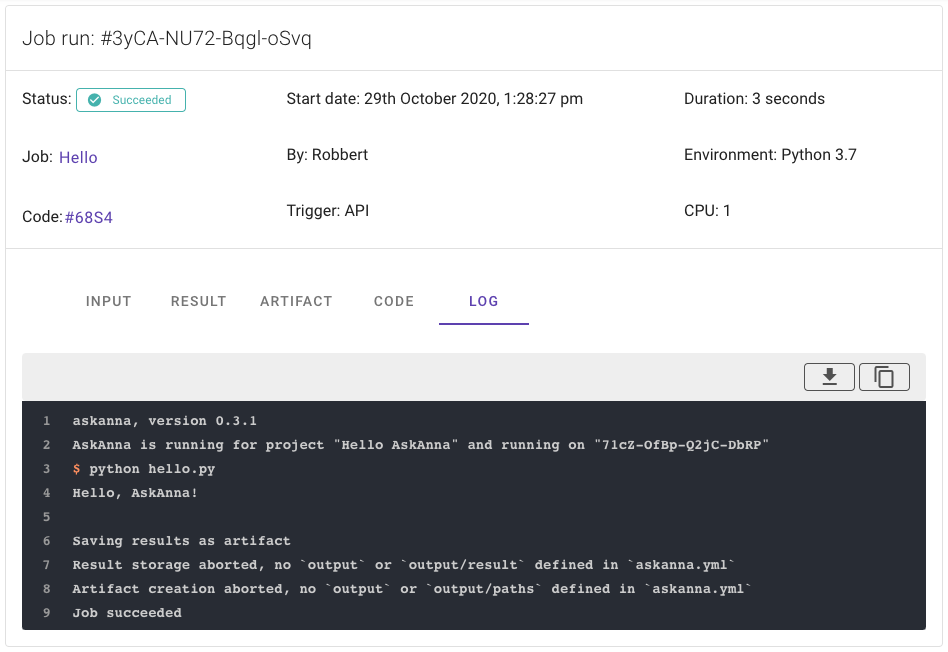This screenshot has width=948, height=652.
Task: Click the Duration: 3 seconds text
Action: point(754,99)
